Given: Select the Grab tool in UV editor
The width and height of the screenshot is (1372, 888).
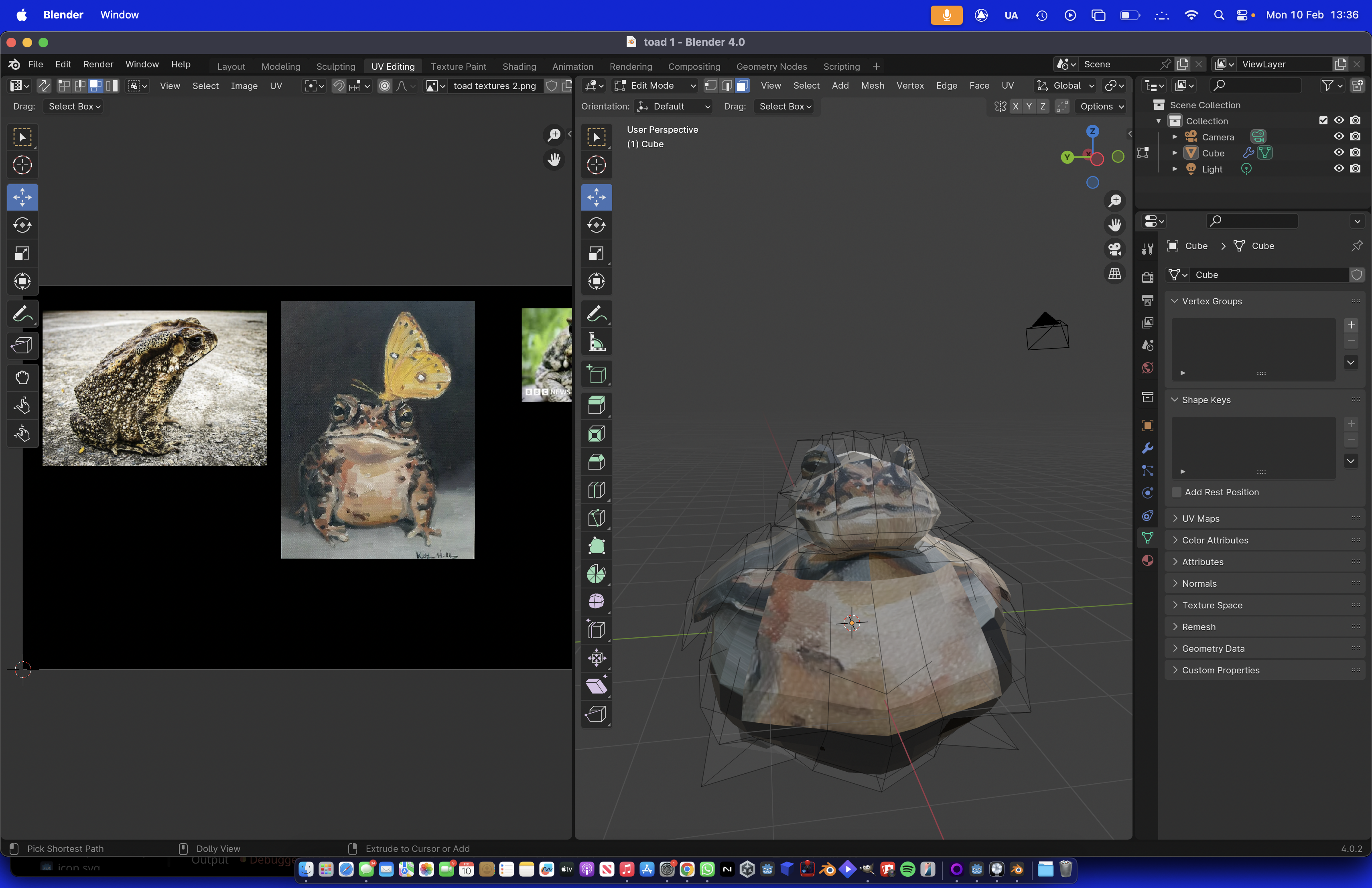Looking at the screenshot, I should click(22, 377).
